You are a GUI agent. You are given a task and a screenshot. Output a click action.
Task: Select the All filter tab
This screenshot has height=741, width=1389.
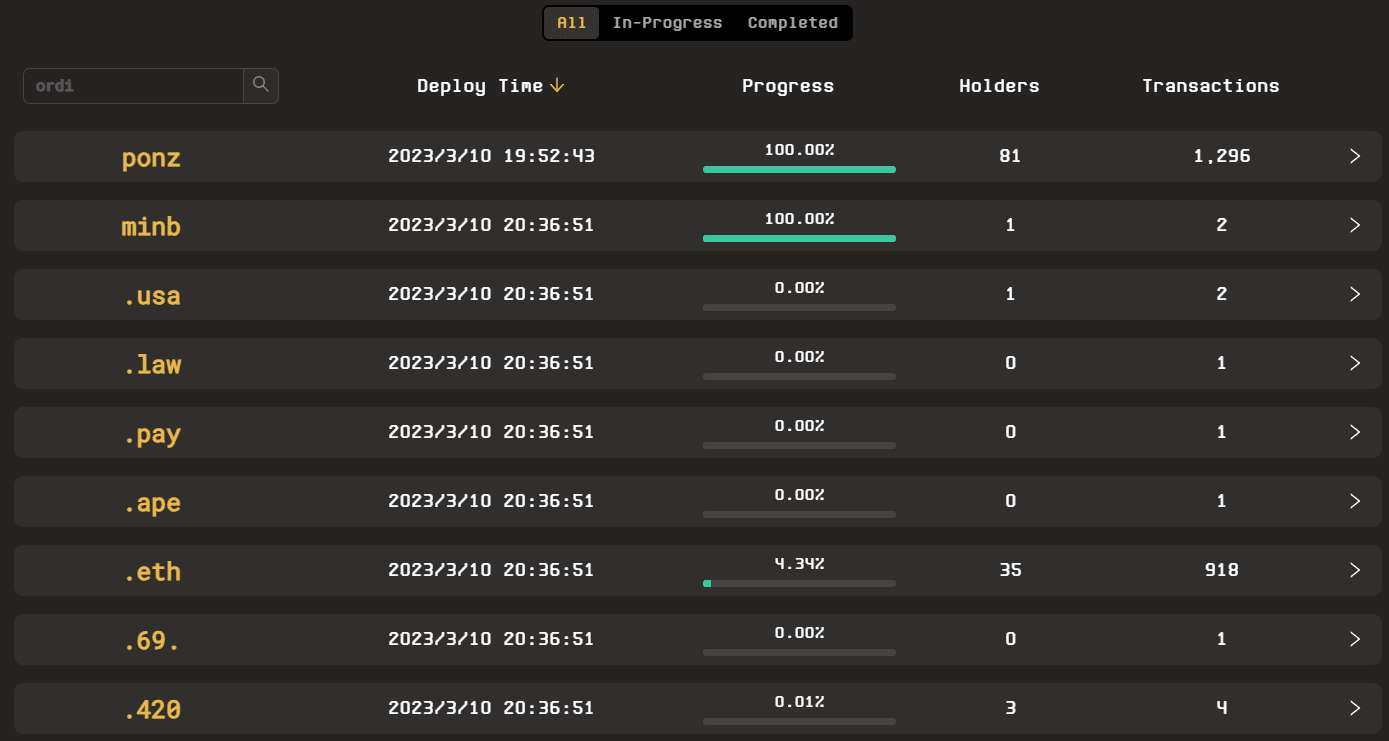click(572, 23)
